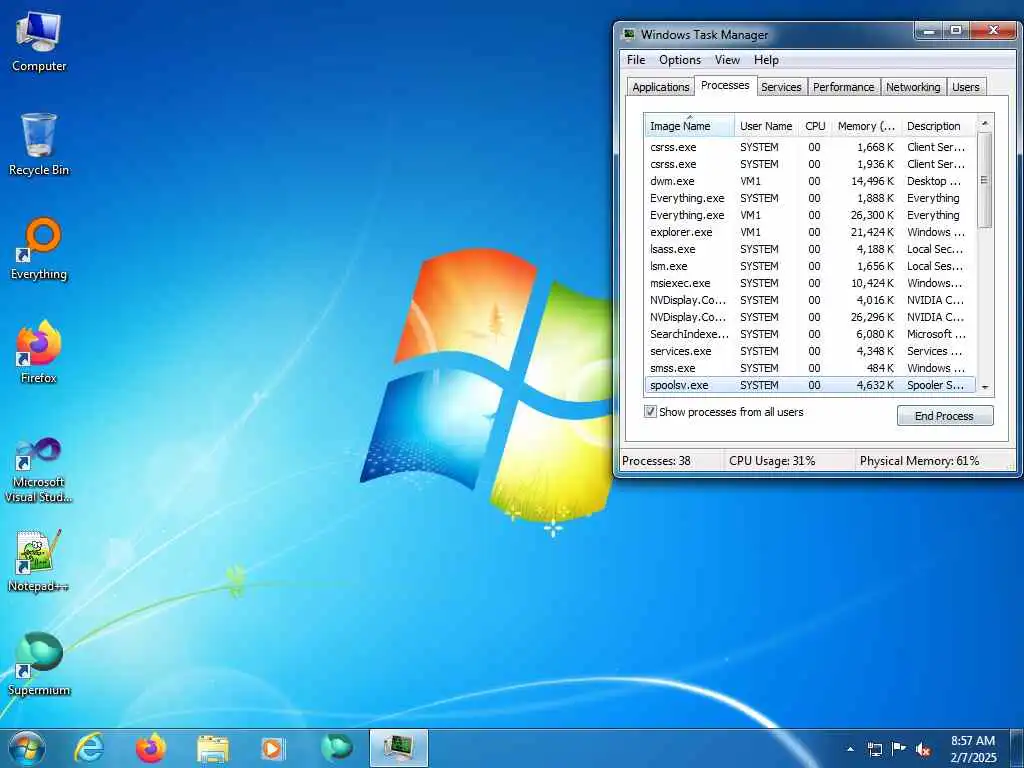Click the Task Manager taskbar button
This screenshot has width=1024, height=768.
[x=398, y=748]
